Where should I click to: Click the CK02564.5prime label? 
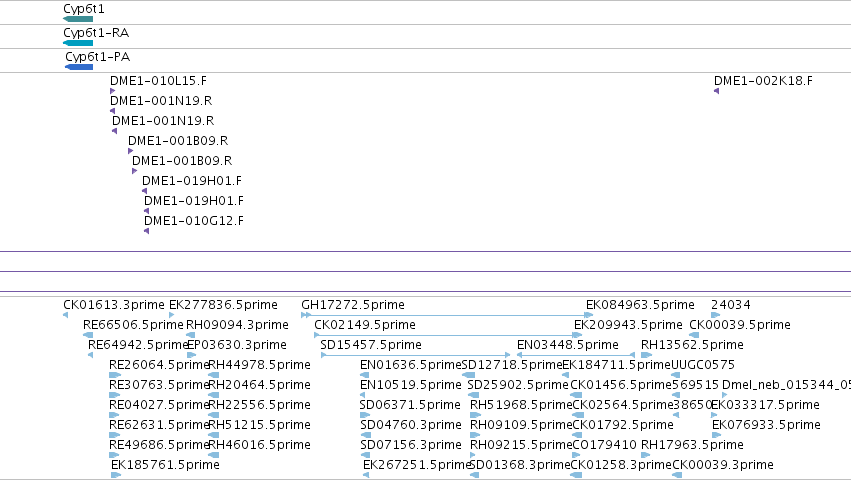pyautogui.click(x=623, y=405)
